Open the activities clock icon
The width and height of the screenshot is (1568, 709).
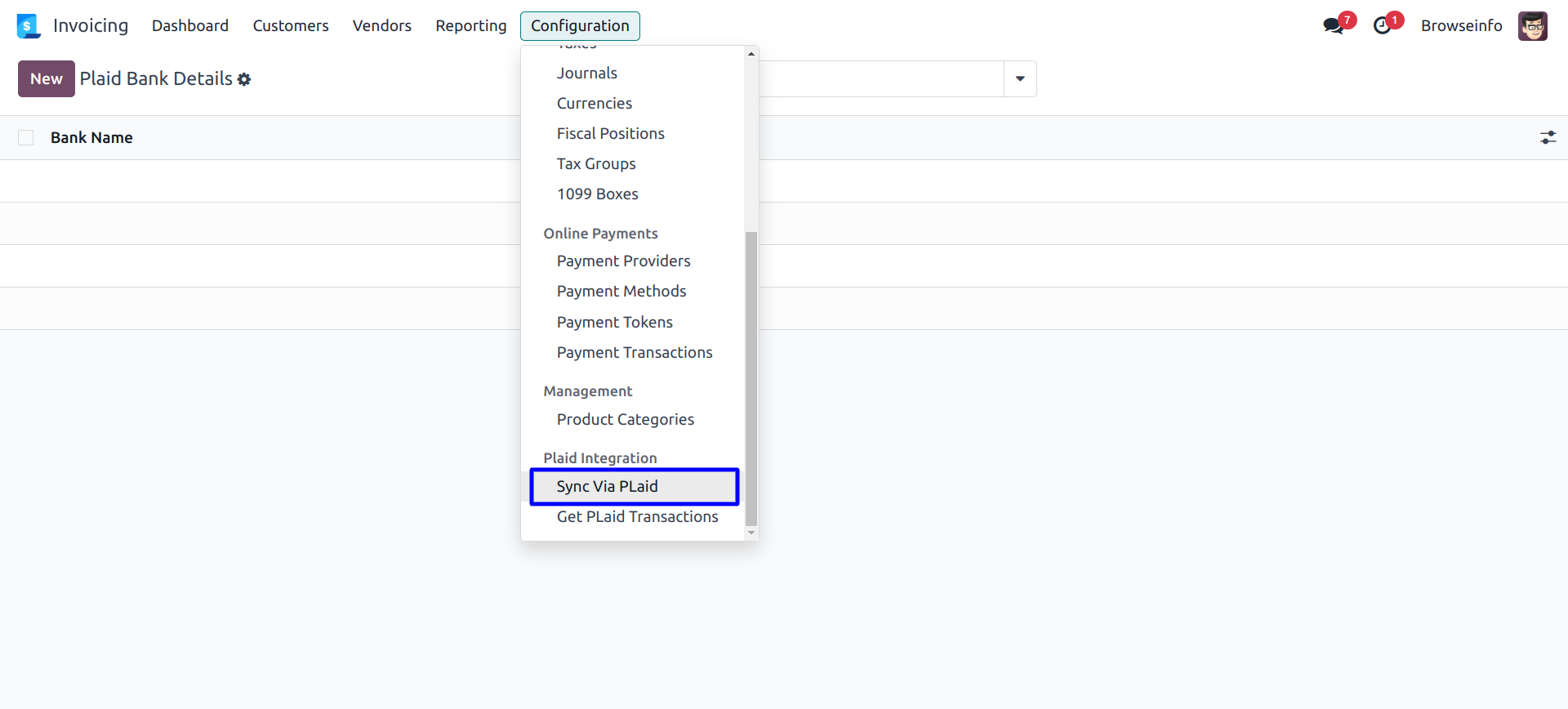click(x=1383, y=25)
